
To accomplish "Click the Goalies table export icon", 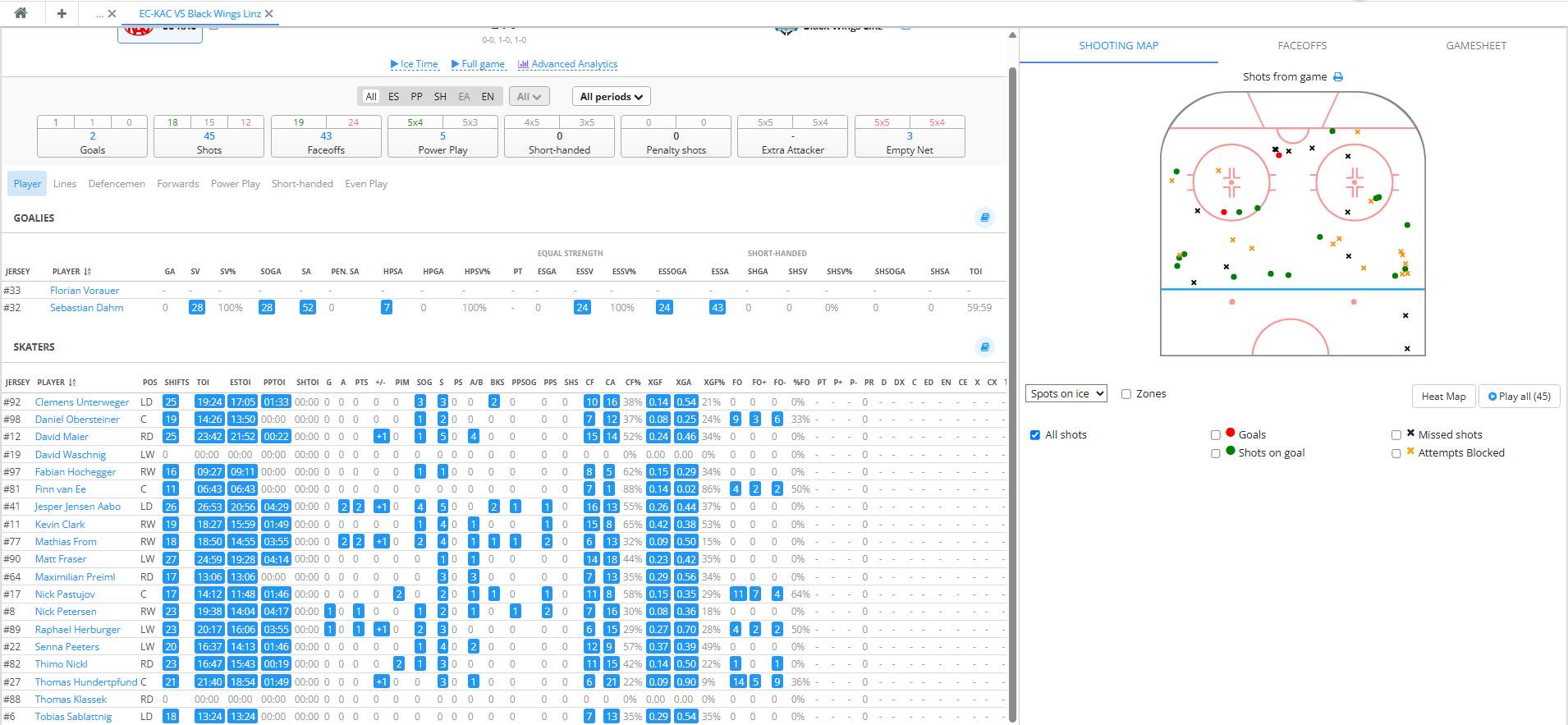I will pyautogui.click(x=984, y=218).
